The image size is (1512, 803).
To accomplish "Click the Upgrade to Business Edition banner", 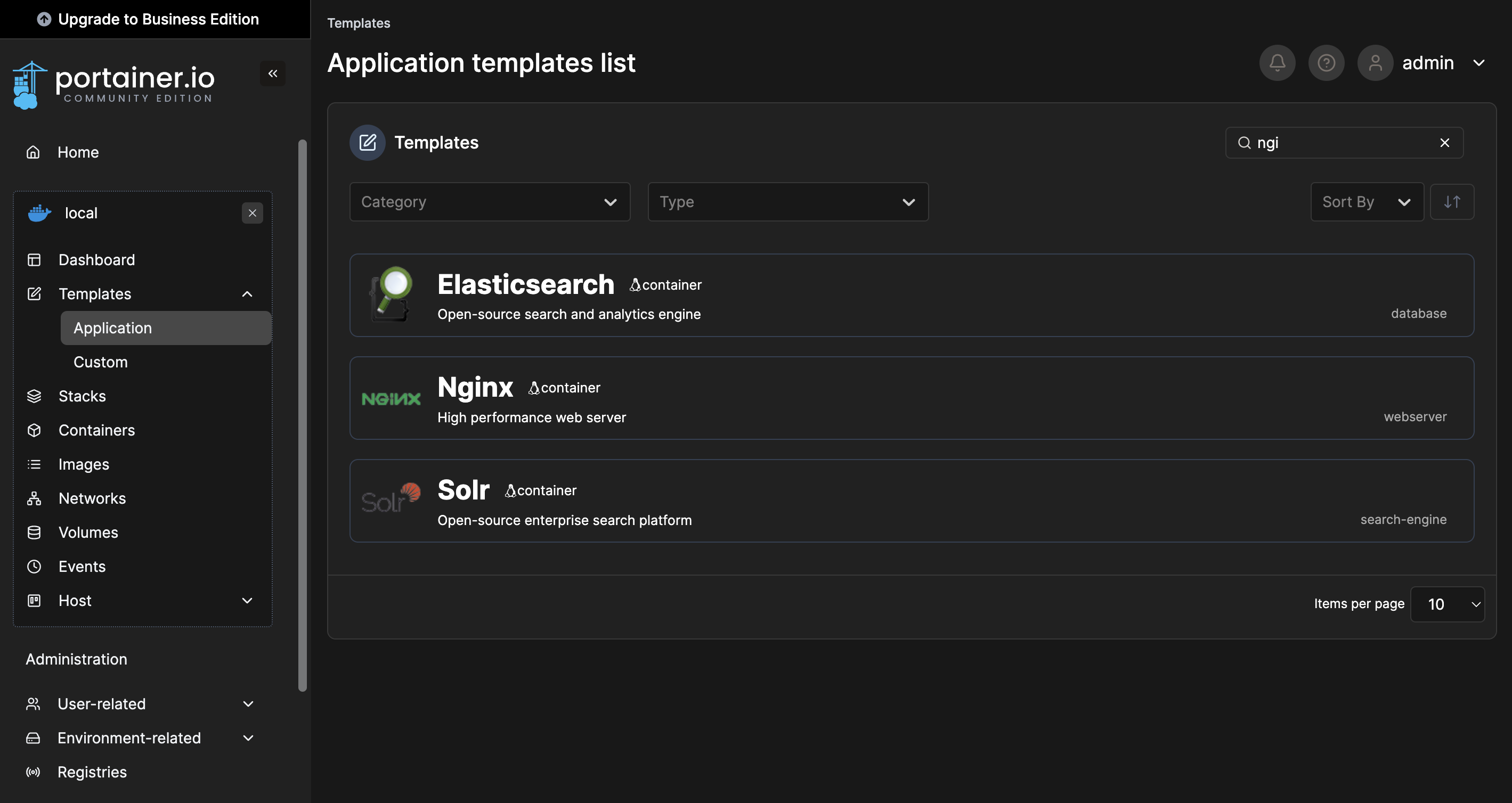I will [155, 19].
